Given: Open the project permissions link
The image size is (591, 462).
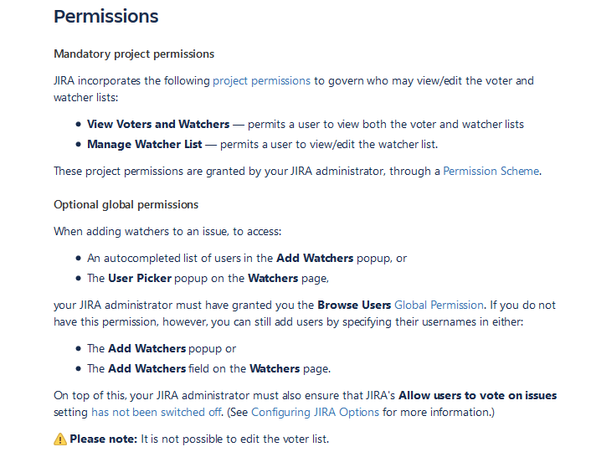Looking at the screenshot, I should (261, 81).
